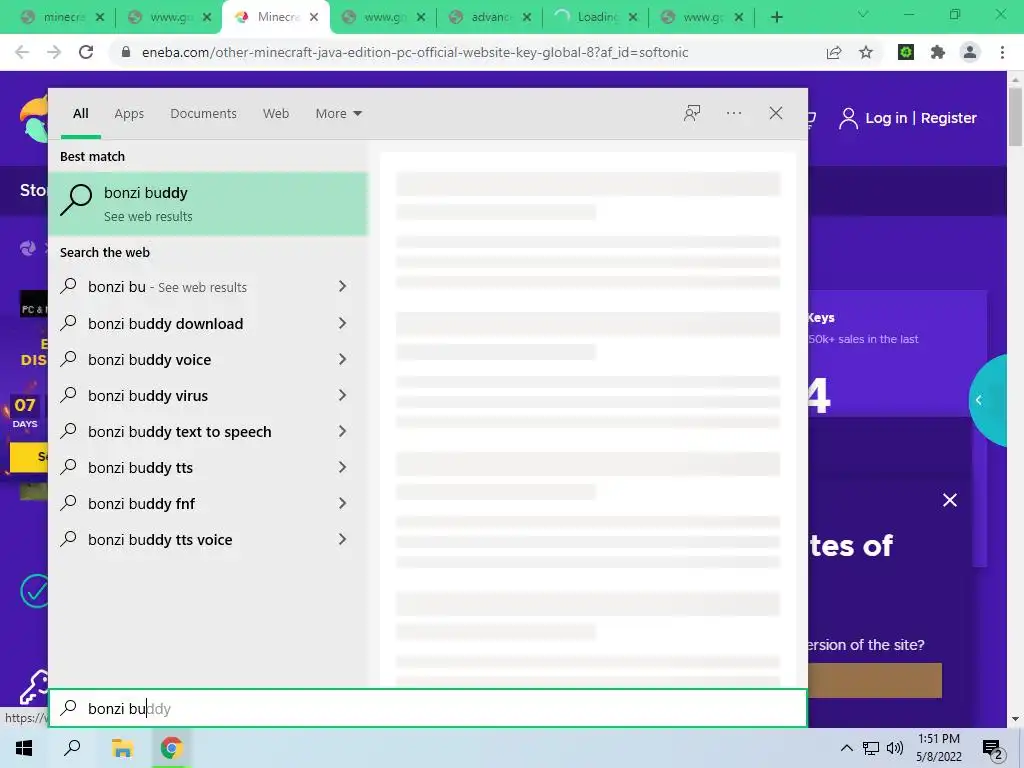Show hidden system tray icons
This screenshot has width=1024, height=768.
846,748
